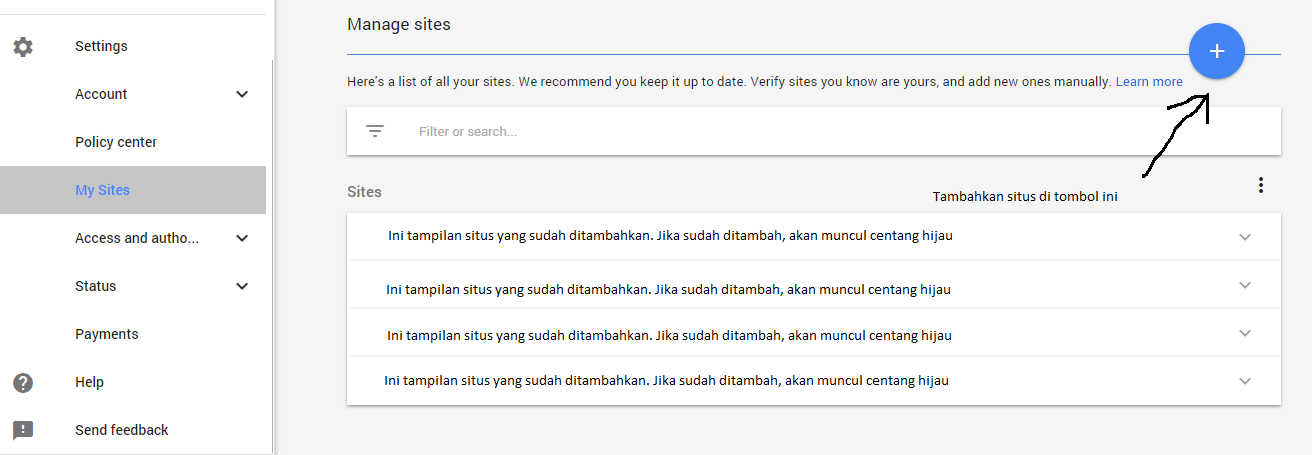Expand the second site row chevron

point(1245,285)
